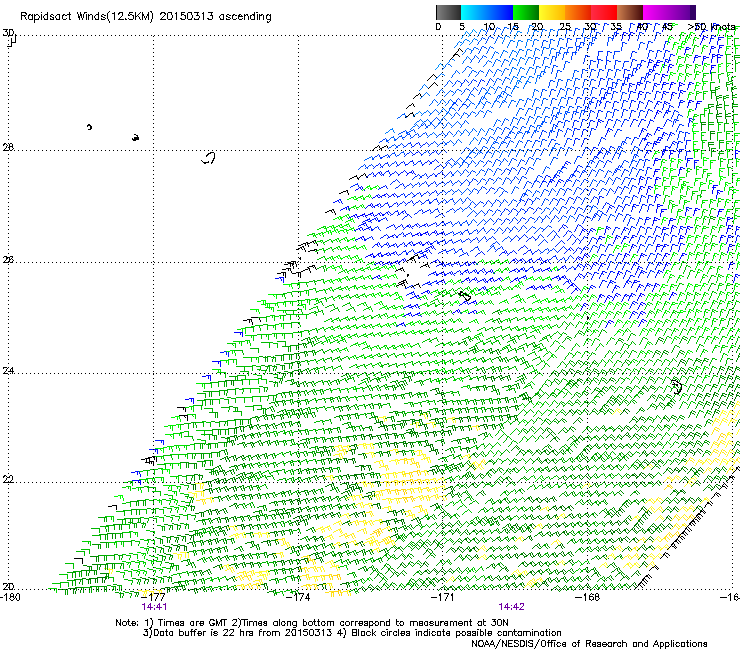Screen dimensions: 740x650
Task: Pick the orange 25–30 knots legend color
Action: pyautogui.click(x=578, y=12)
